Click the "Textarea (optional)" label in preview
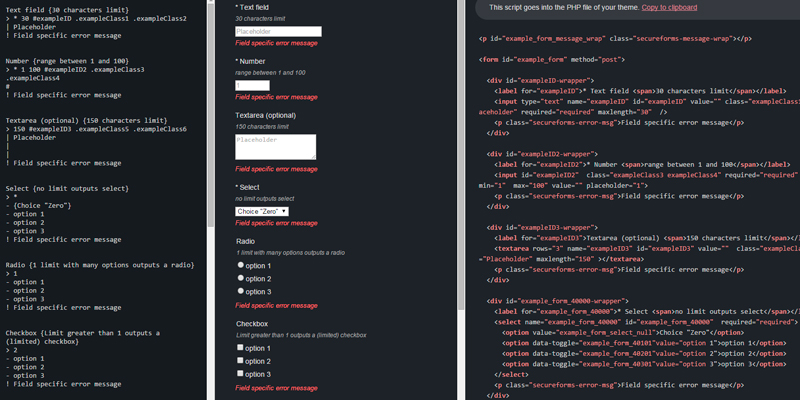This screenshot has height=400, width=800. point(274,116)
